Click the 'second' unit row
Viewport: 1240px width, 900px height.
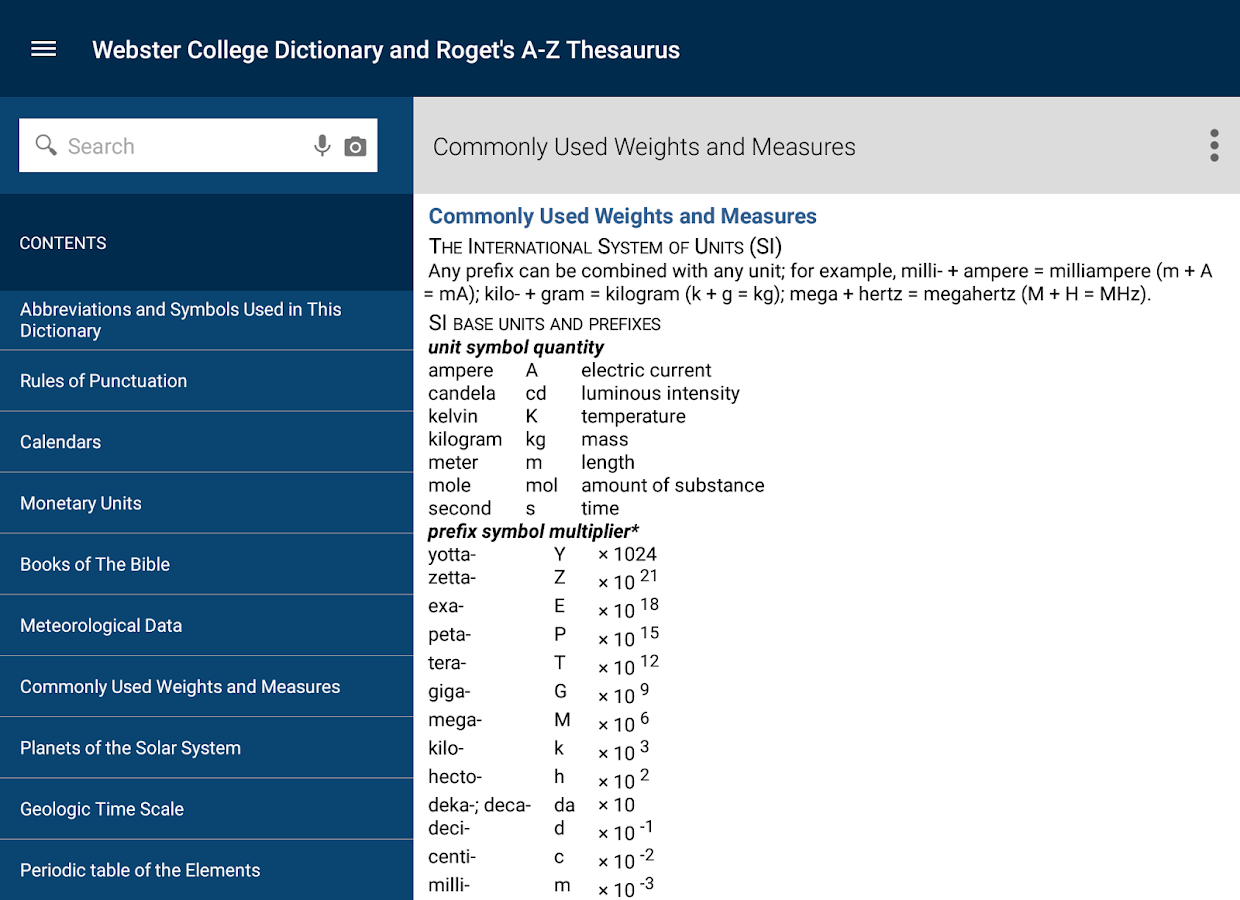[x=523, y=508]
